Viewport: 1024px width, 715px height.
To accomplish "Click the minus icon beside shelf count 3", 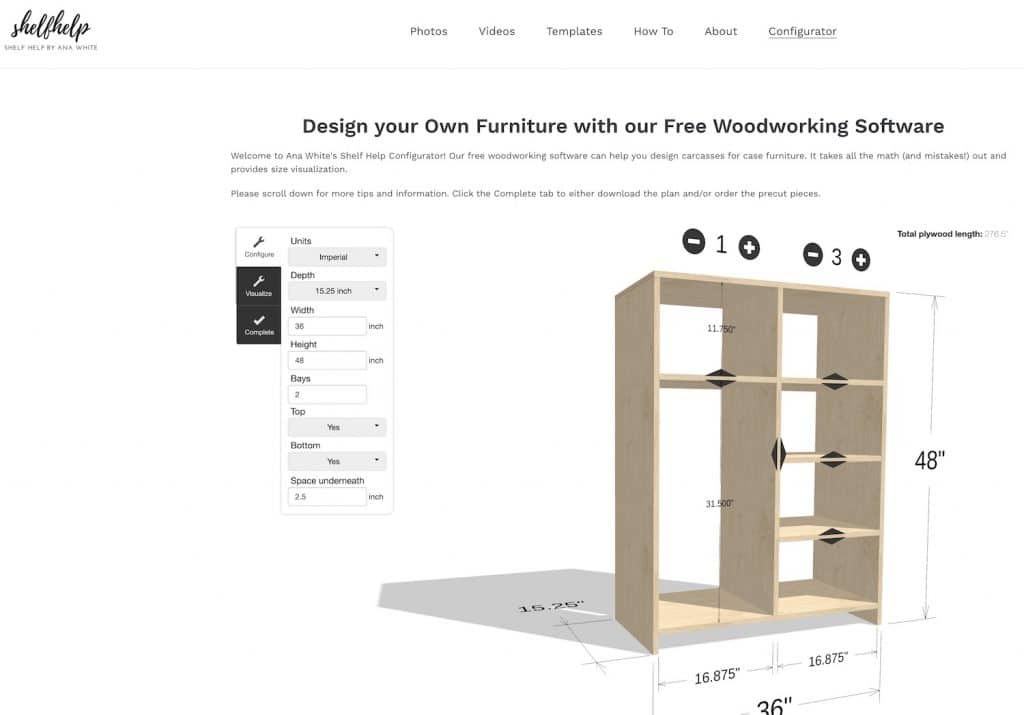I will click(x=813, y=254).
